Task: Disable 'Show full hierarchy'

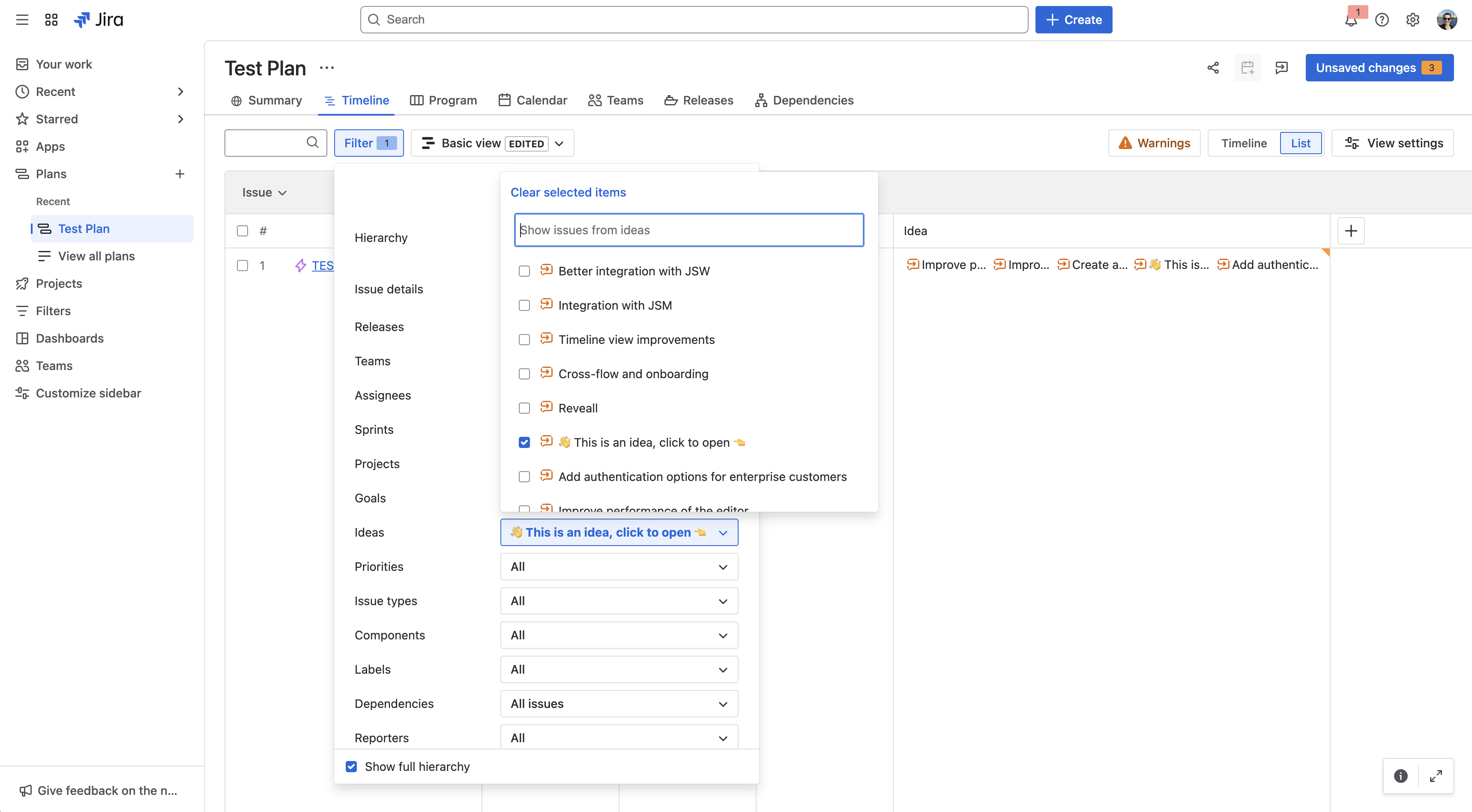Action: click(x=351, y=766)
